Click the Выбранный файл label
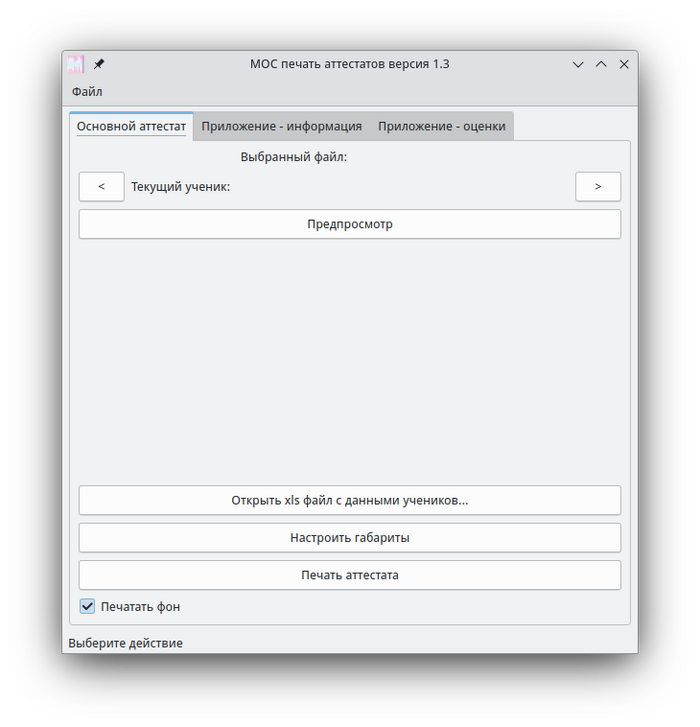Image resolution: width=700 pixels, height=727 pixels. (293, 157)
